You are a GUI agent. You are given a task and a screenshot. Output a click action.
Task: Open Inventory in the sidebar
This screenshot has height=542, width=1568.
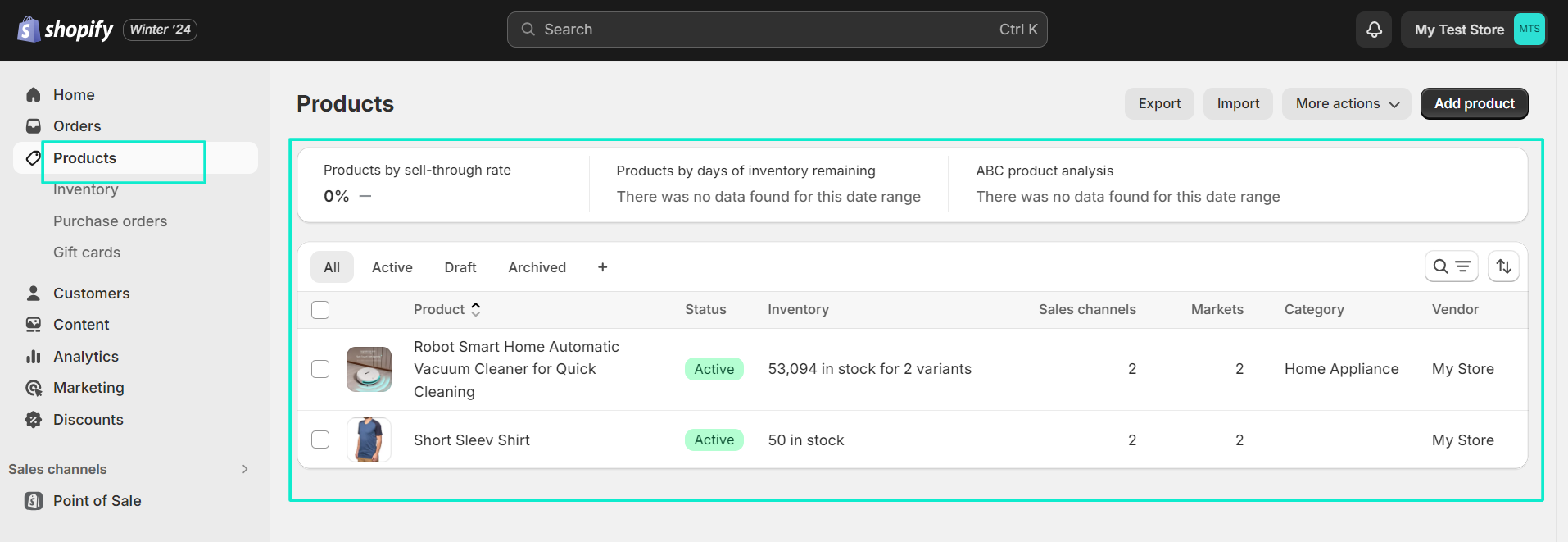pos(86,189)
